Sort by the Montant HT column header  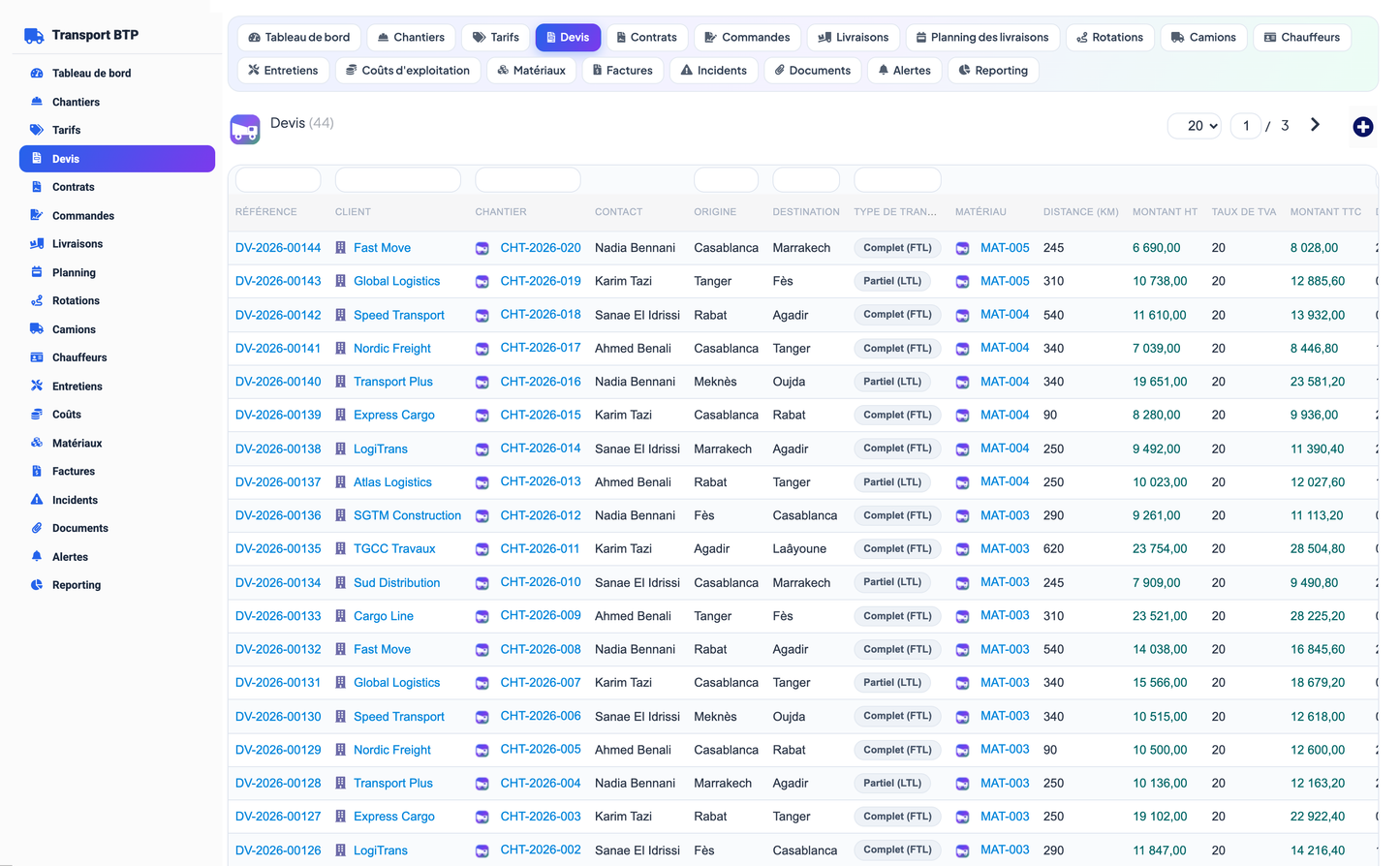click(1165, 212)
